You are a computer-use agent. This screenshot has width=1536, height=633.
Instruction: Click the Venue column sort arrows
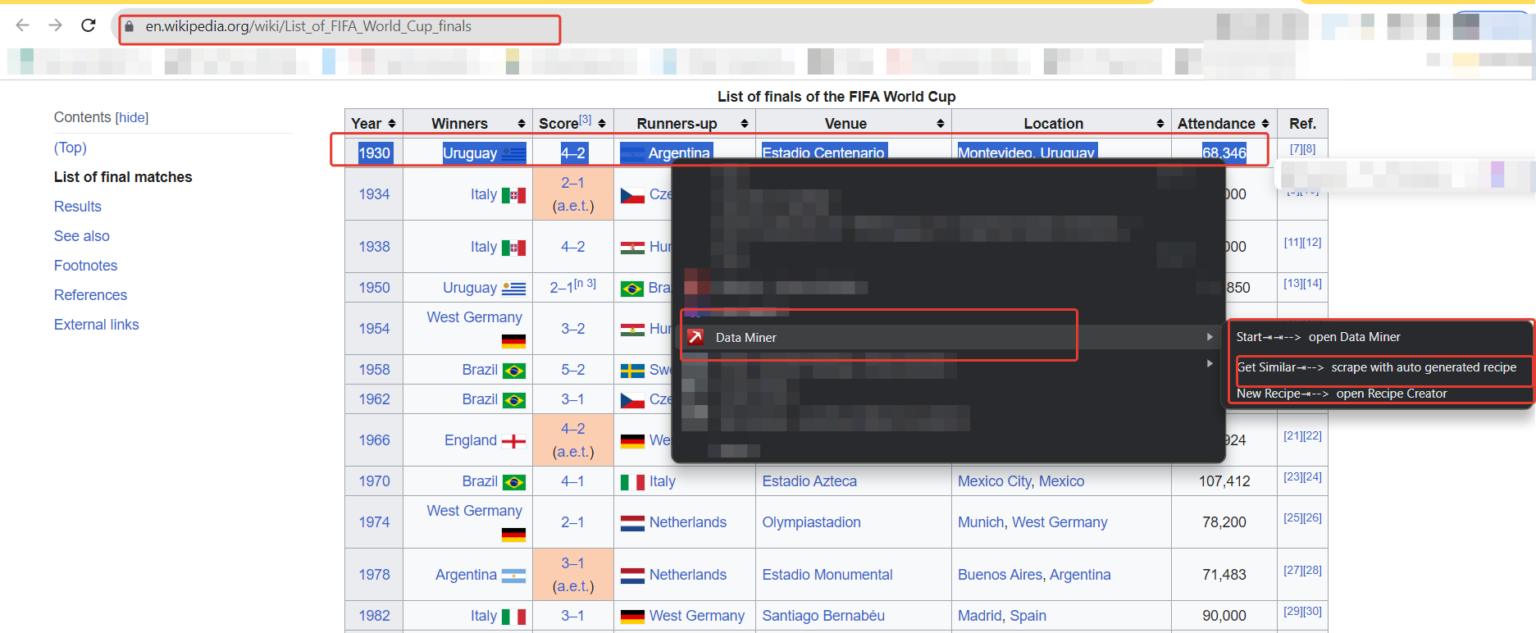[938, 123]
